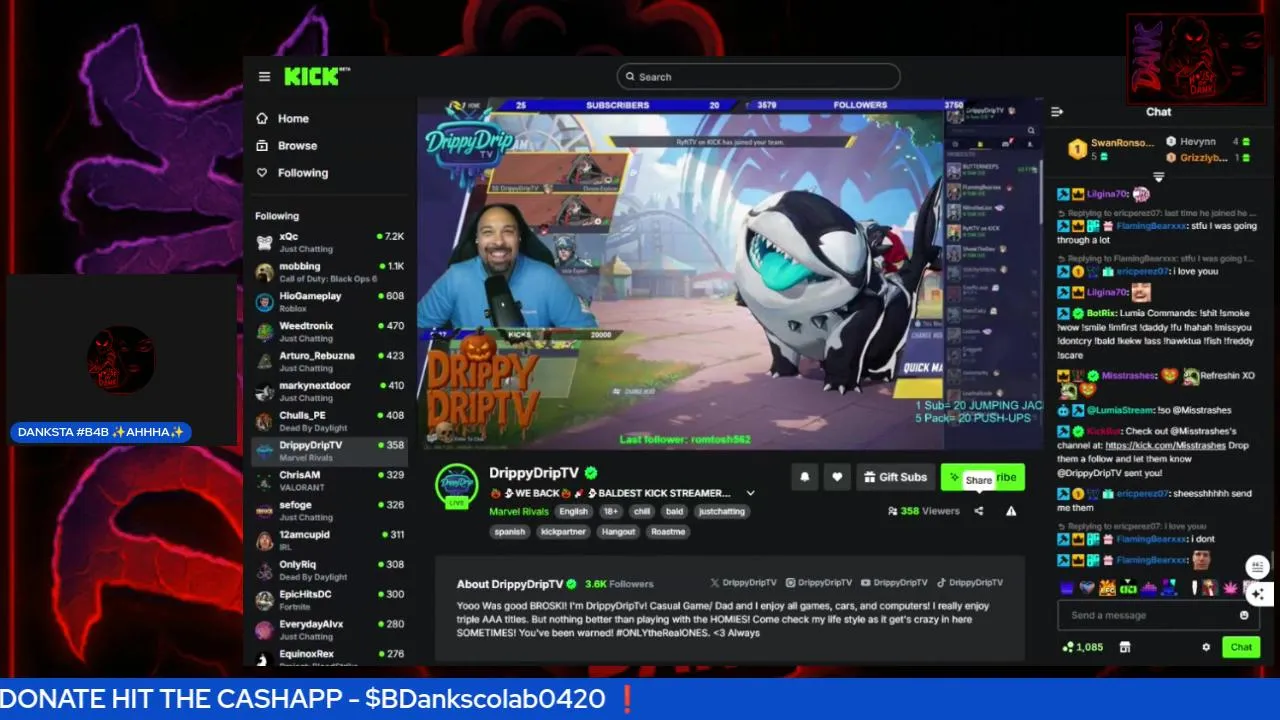Select the 18+ tag

611,512
